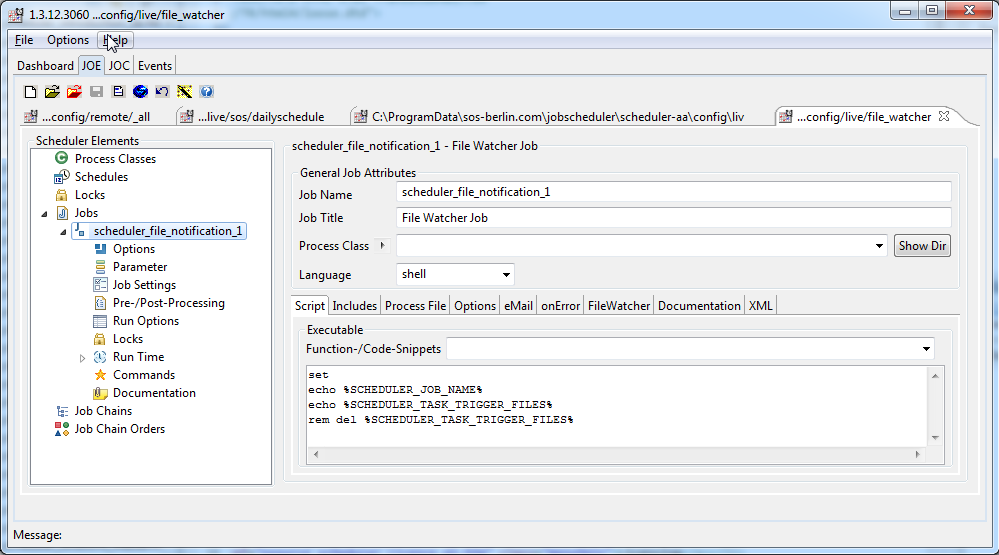Open Run Options tree node
Viewport: 999px width, 555px height.
(x=146, y=321)
